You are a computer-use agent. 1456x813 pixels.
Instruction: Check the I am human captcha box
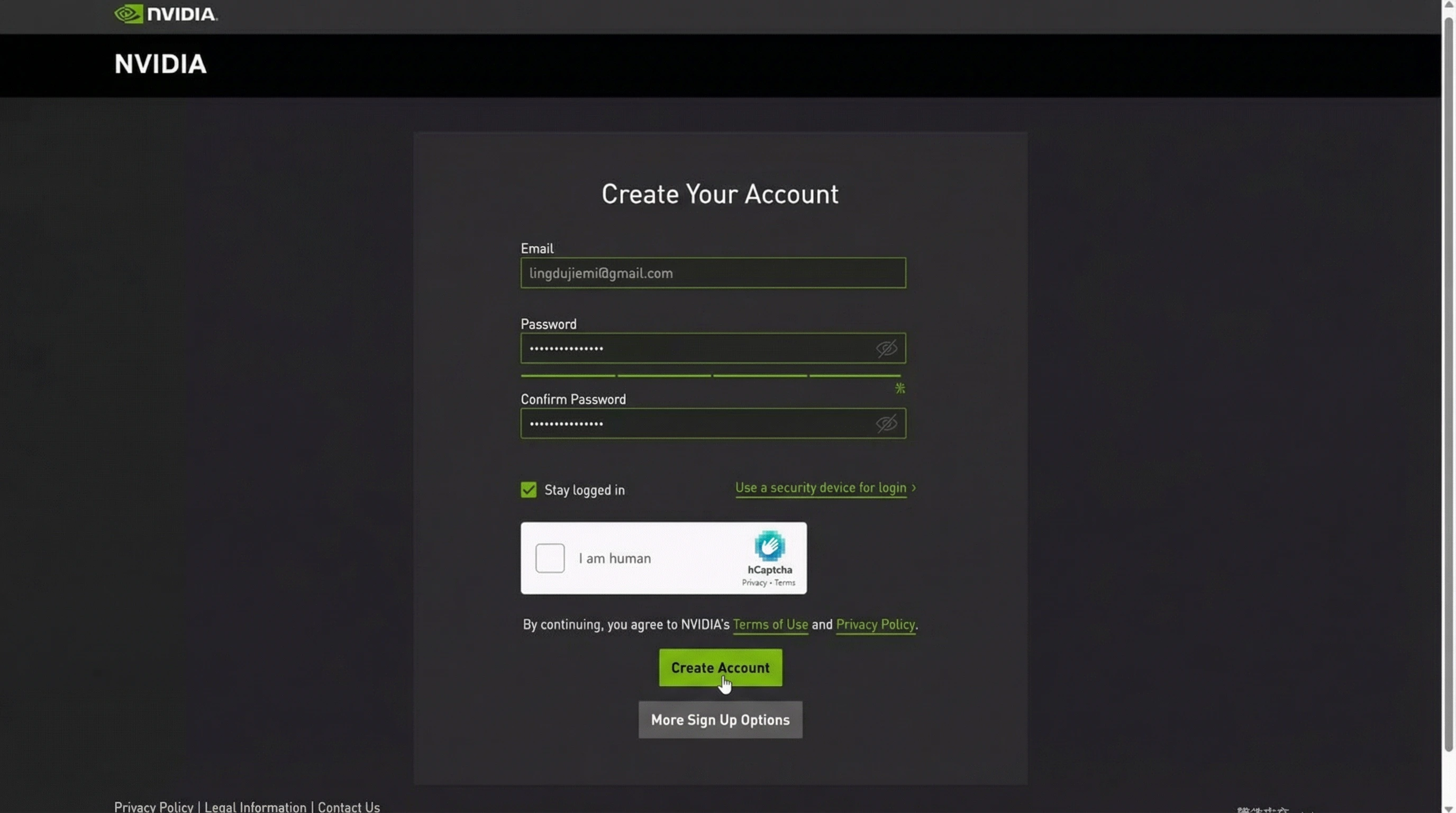[x=549, y=558]
